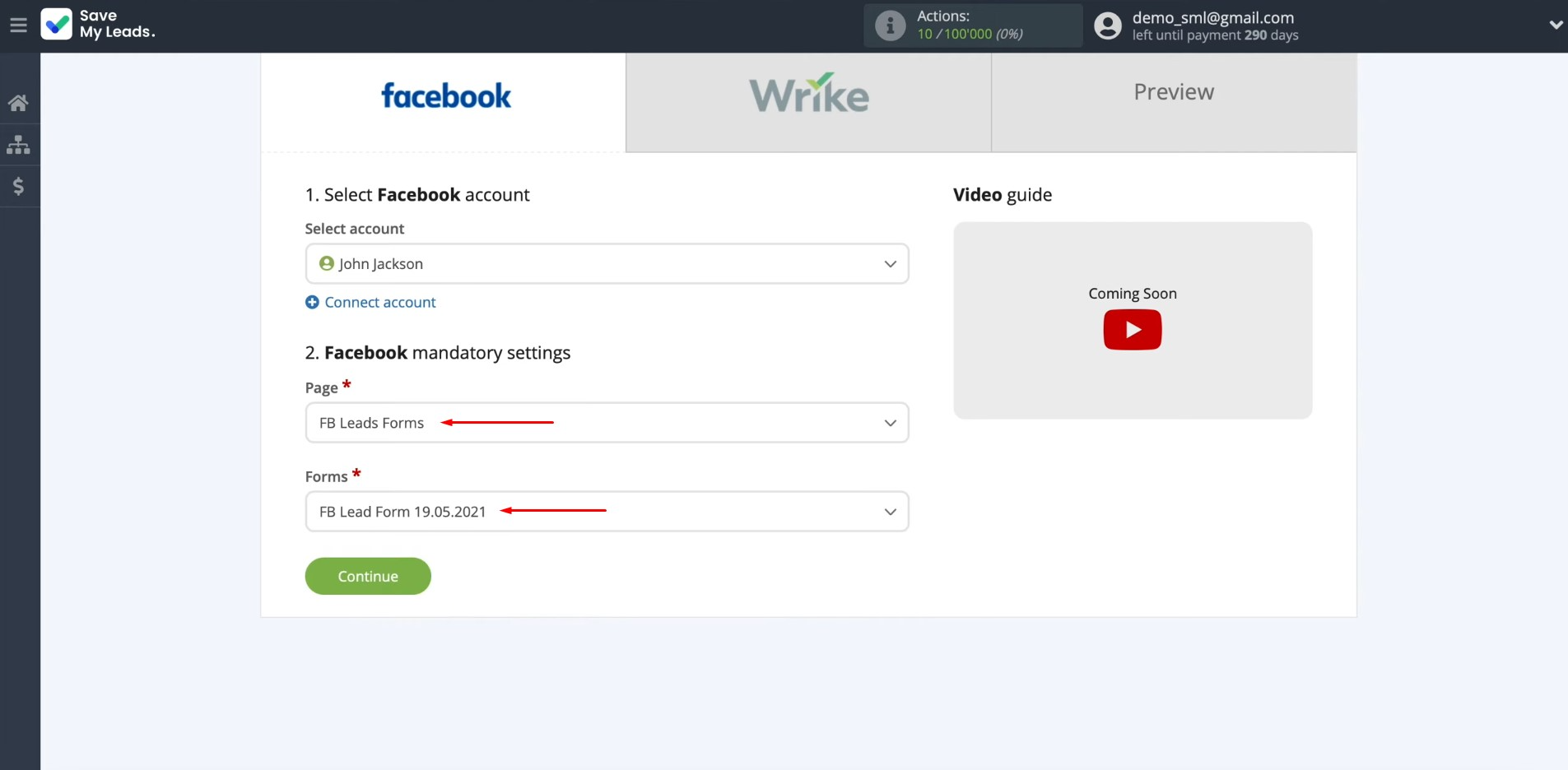
Task: Click the Connect account link
Action: [379, 303]
